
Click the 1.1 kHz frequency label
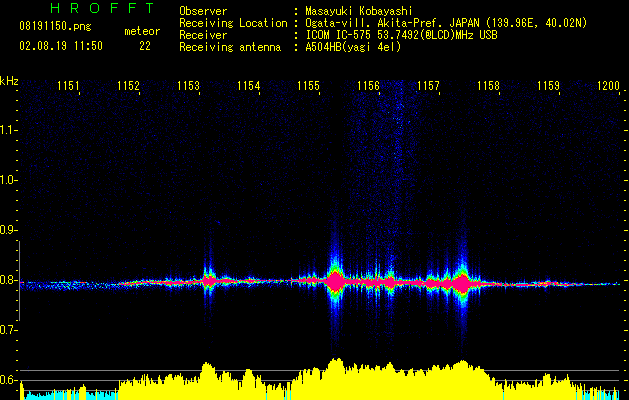(x=7, y=130)
